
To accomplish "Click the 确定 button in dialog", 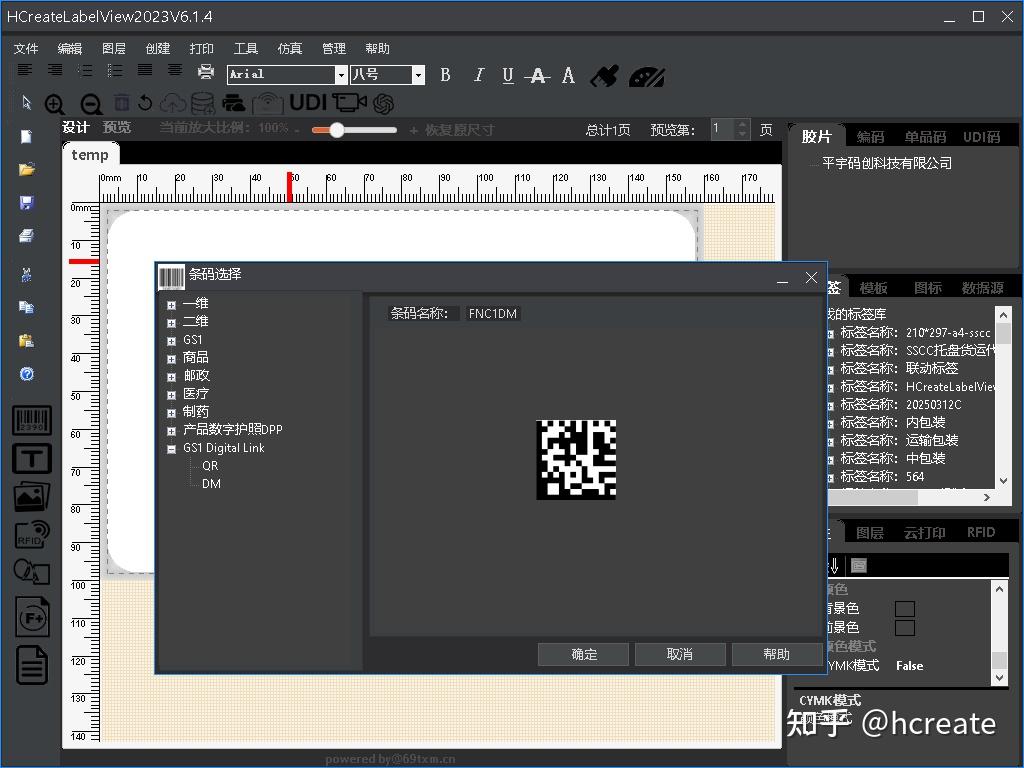I will pyautogui.click(x=584, y=654).
